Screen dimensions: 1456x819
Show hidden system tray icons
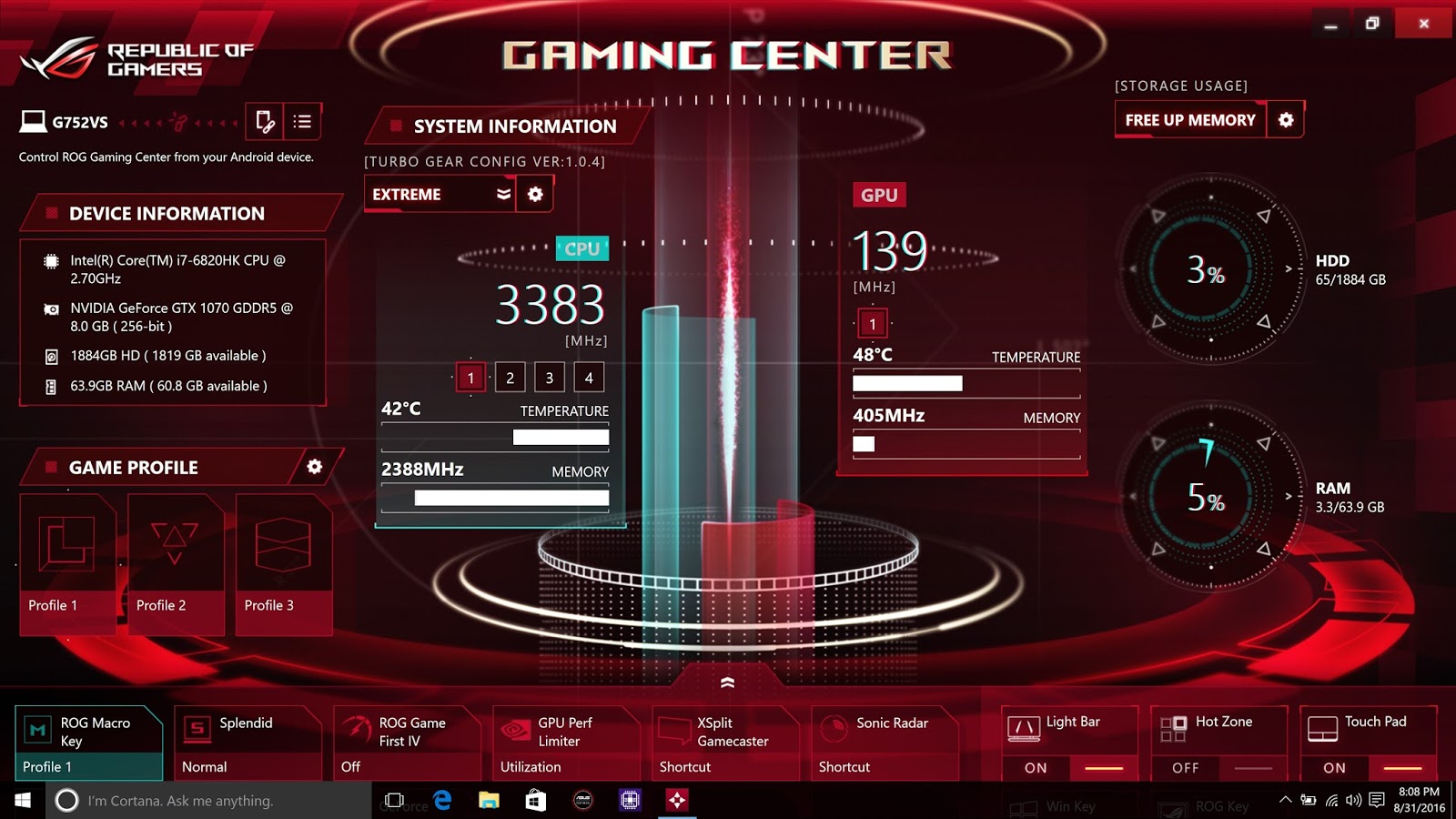1285,800
